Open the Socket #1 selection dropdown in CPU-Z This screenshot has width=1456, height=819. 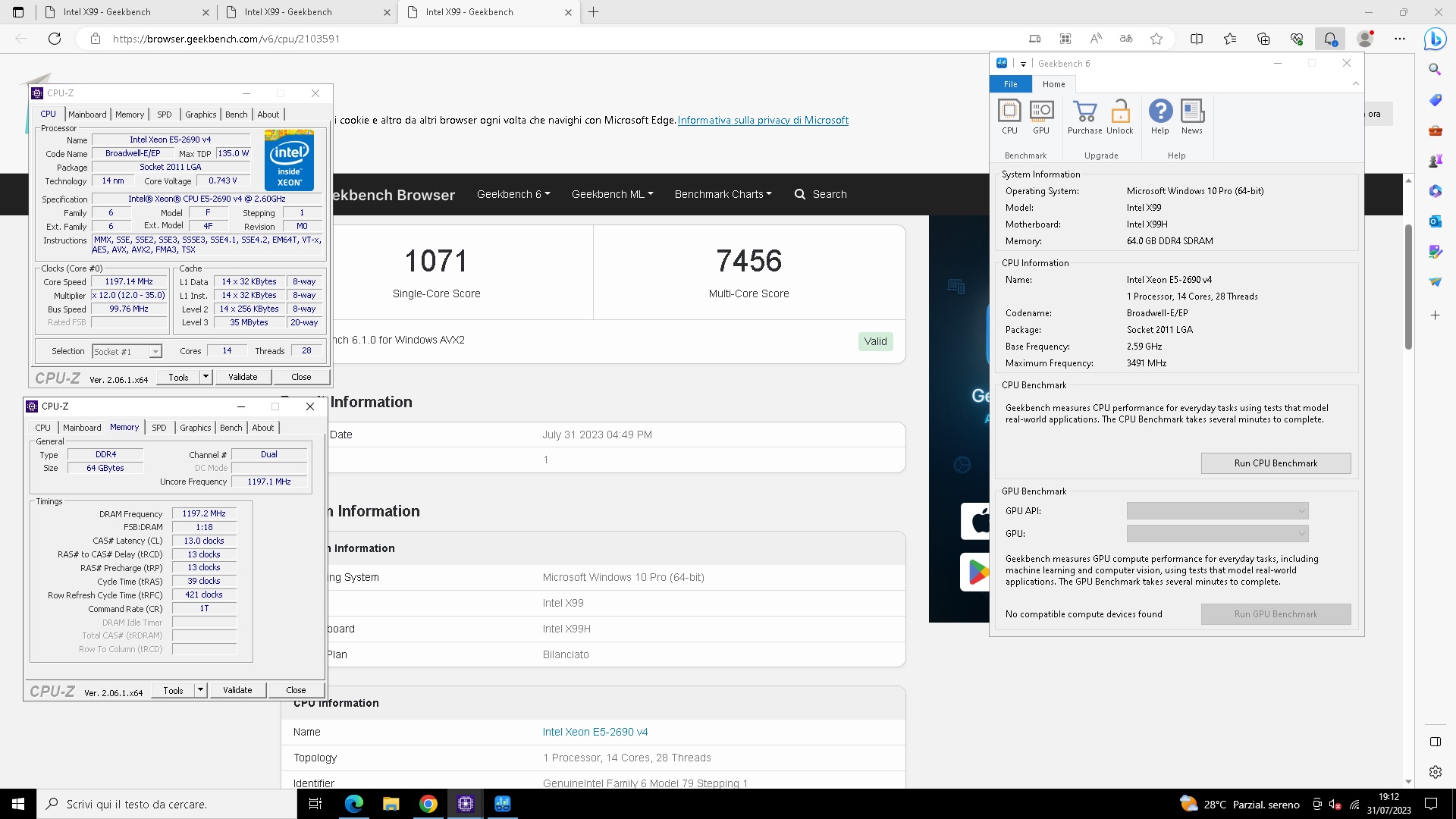pos(127,352)
